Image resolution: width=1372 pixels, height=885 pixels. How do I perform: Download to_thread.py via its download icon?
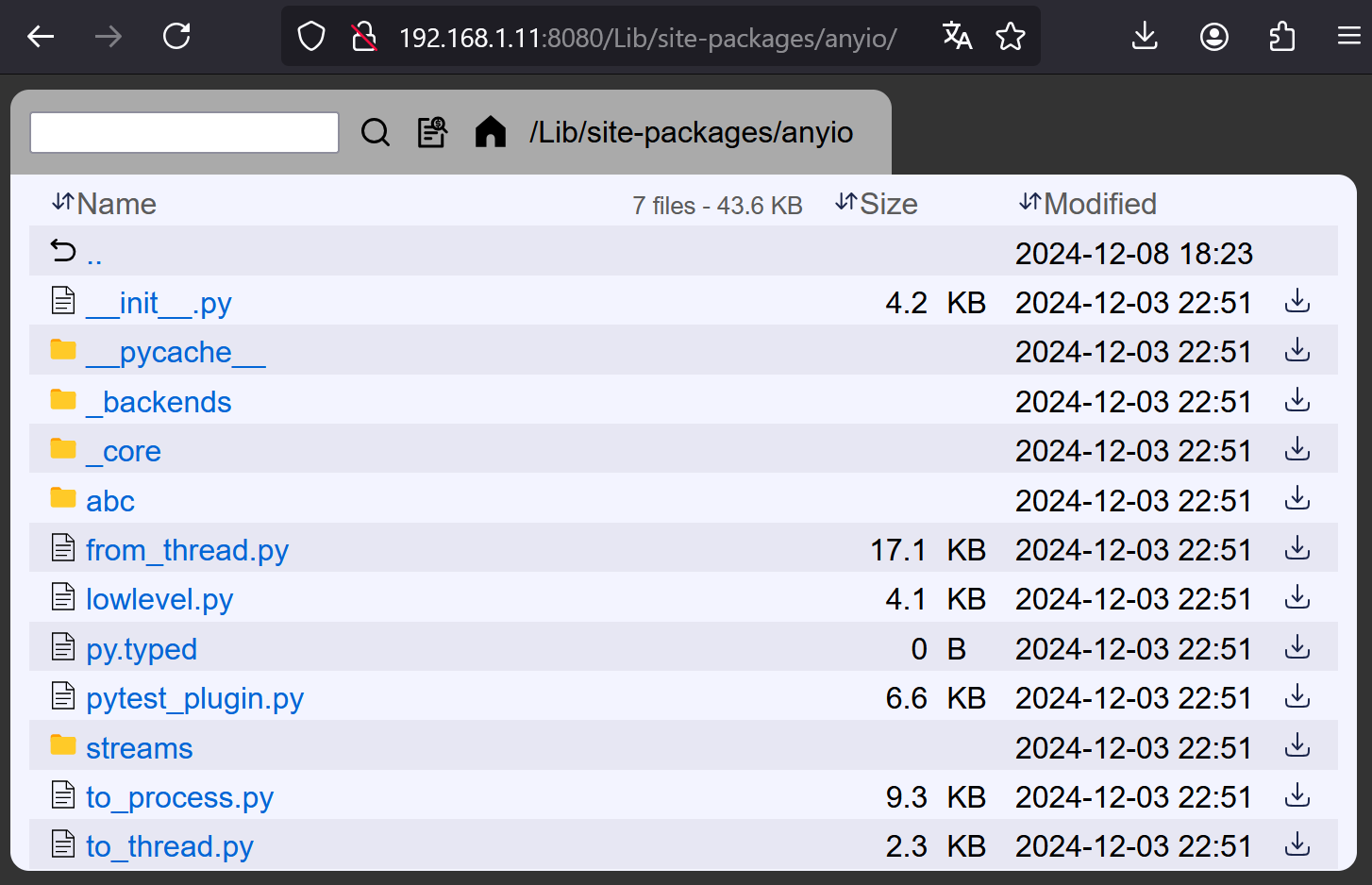point(1297,845)
